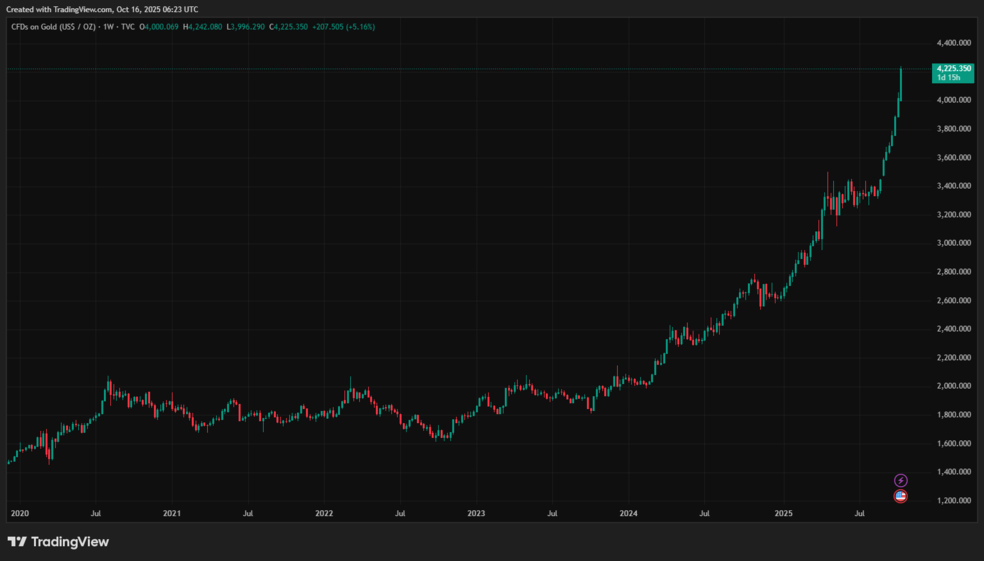Click the 4,400.000 level on the price scale

(x=954, y=43)
